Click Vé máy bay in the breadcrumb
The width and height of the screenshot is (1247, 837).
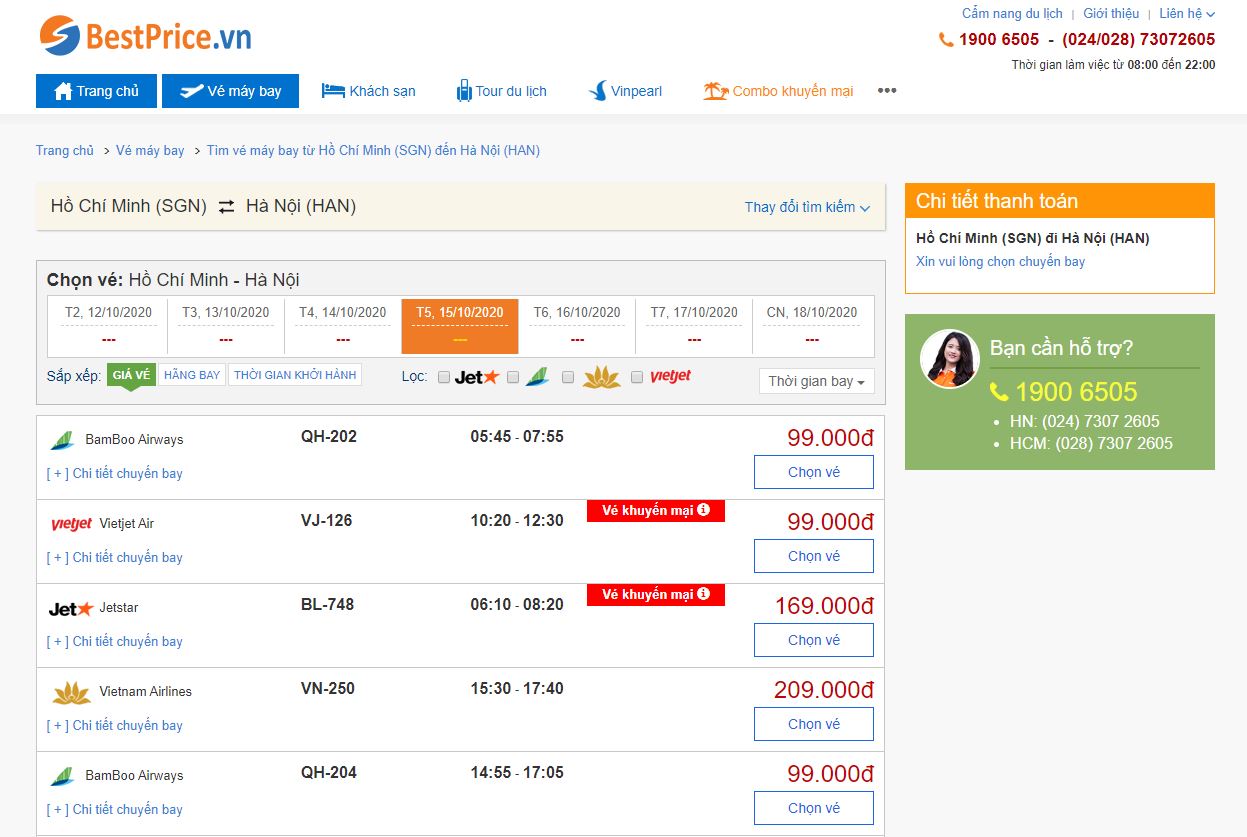[x=150, y=150]
